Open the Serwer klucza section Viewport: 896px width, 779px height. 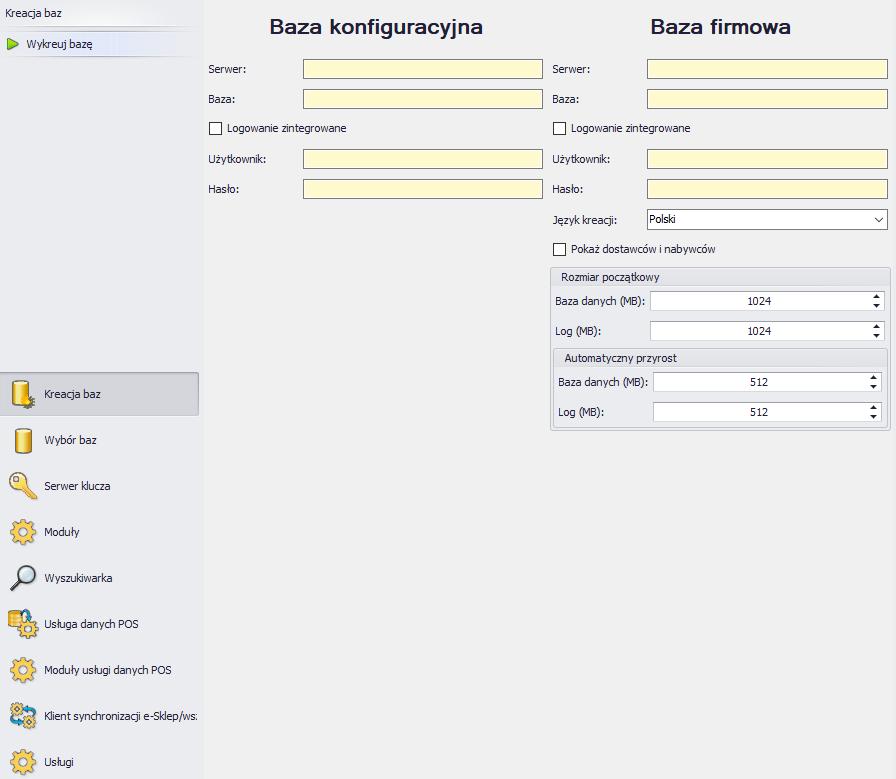point(99,486)
